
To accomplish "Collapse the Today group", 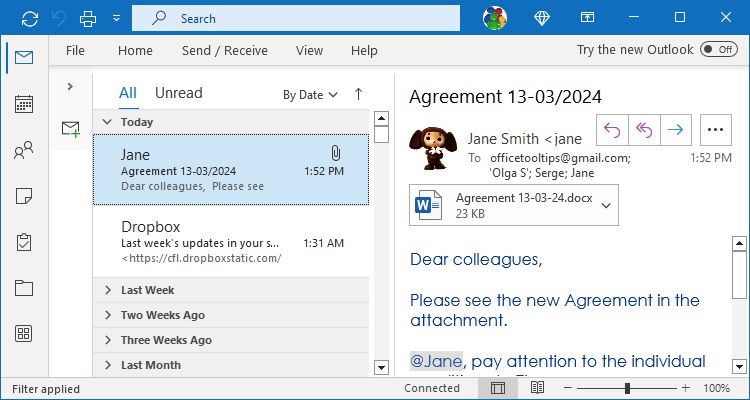I will (108, 122).
